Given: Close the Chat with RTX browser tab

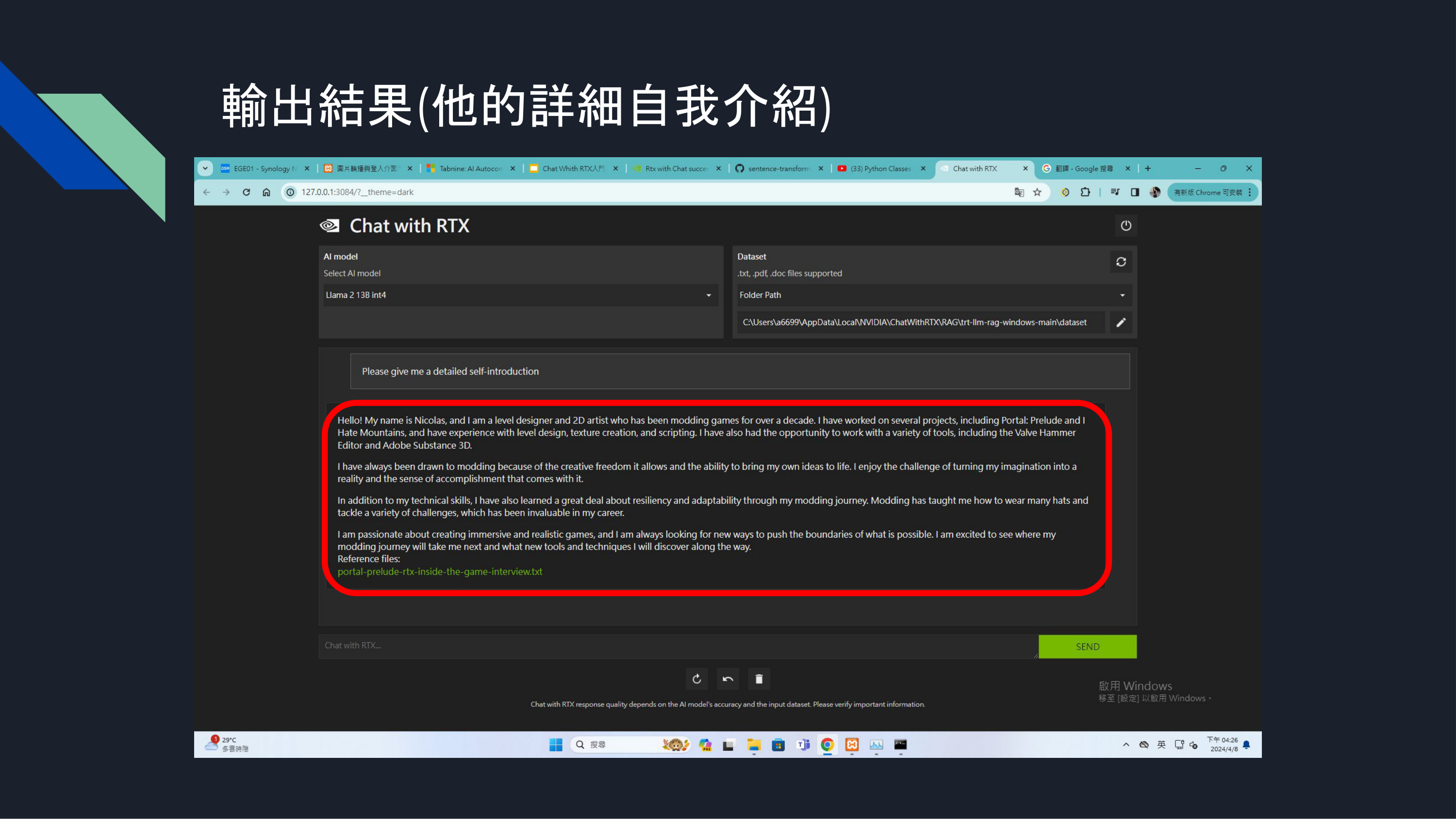Looking at the screenshot, I should click(x=1026, y=168).
